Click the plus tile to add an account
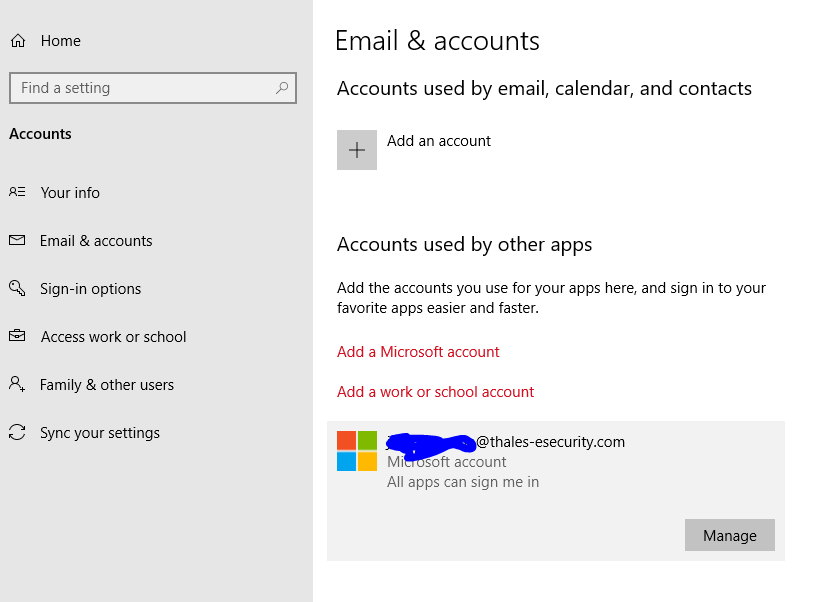 tap(357, 150)
